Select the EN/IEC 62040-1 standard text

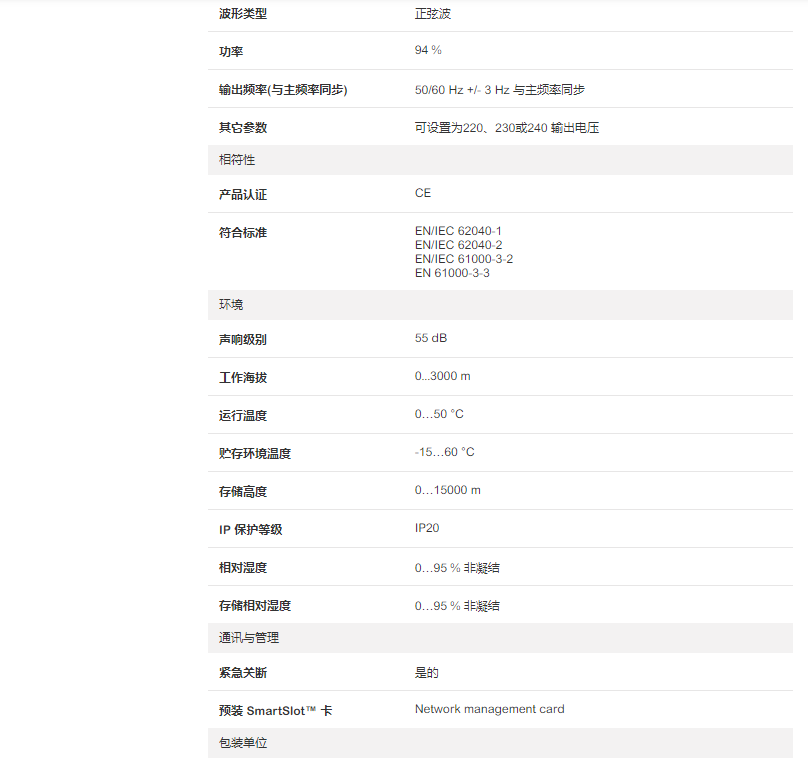click(x=458, y=231)
